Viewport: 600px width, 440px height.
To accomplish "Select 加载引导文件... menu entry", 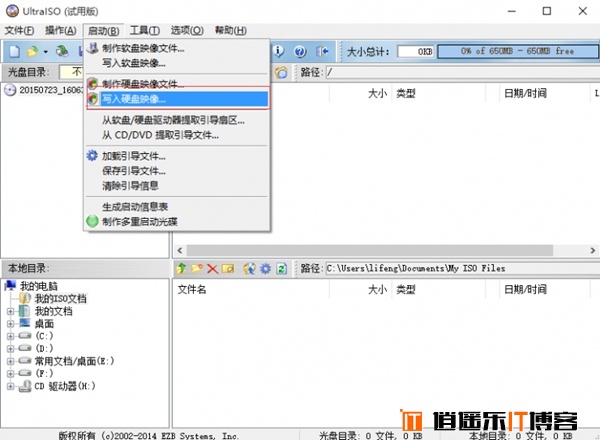I will pyautogui.click(x=177, y=156).
